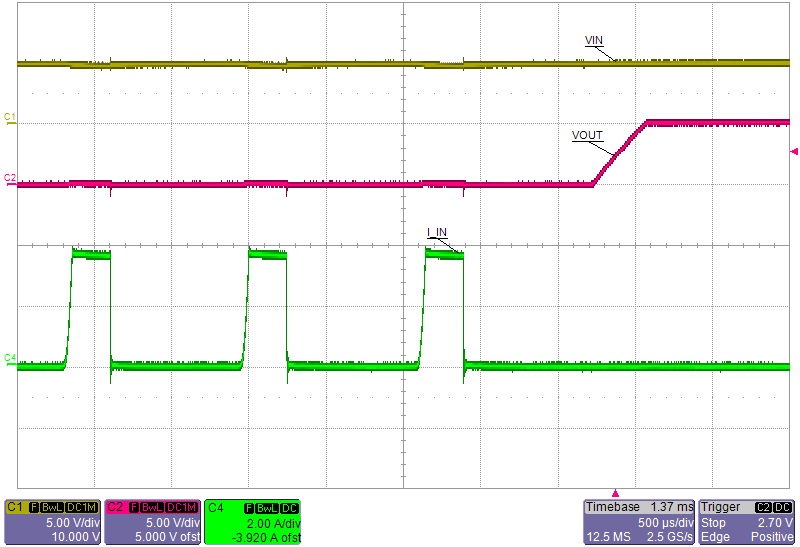This screenshot has height=547, width=800.
Task: Click the Edge trigger type text
Action: coord(715,537)
